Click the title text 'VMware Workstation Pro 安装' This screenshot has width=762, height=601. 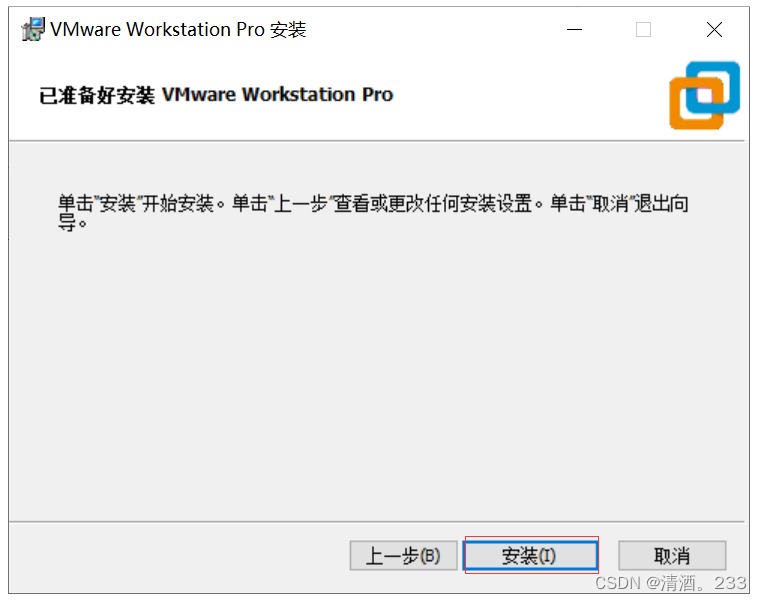[x=178, y=30]
